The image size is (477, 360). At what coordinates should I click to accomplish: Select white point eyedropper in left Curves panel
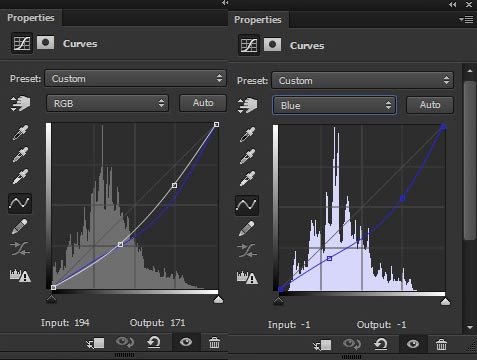click(x=20, y=177)
